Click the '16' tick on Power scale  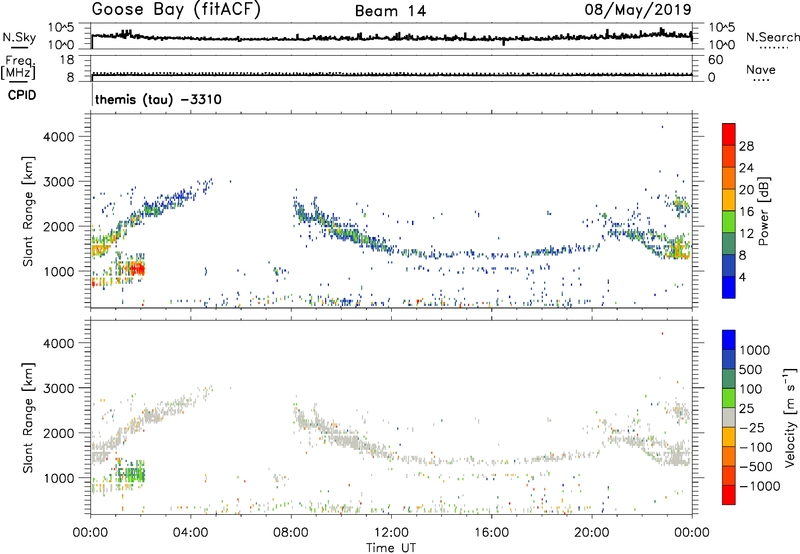tap(746, 212)
